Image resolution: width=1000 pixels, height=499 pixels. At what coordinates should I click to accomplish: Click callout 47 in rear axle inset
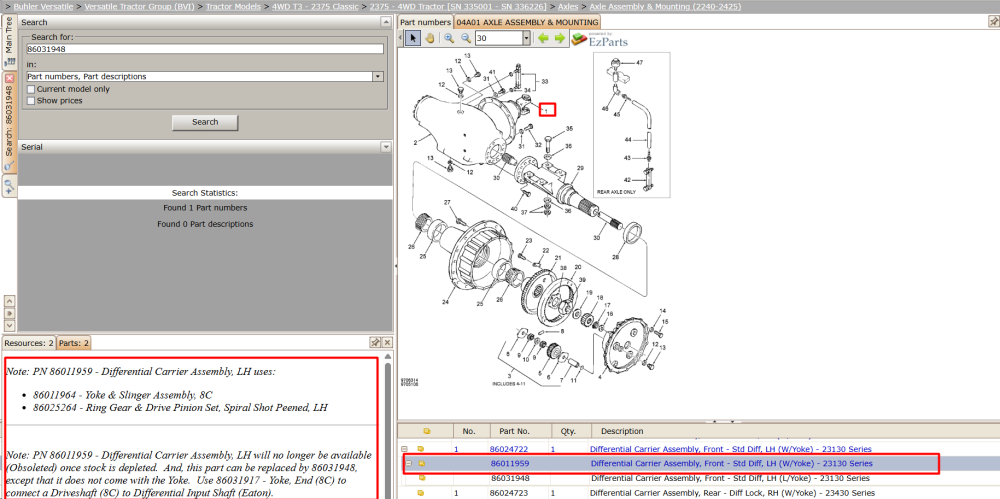point(639,63)
